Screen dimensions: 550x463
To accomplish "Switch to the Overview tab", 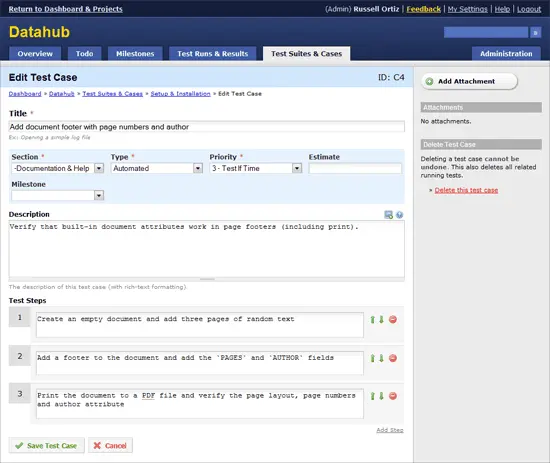I will click(35, 54).
